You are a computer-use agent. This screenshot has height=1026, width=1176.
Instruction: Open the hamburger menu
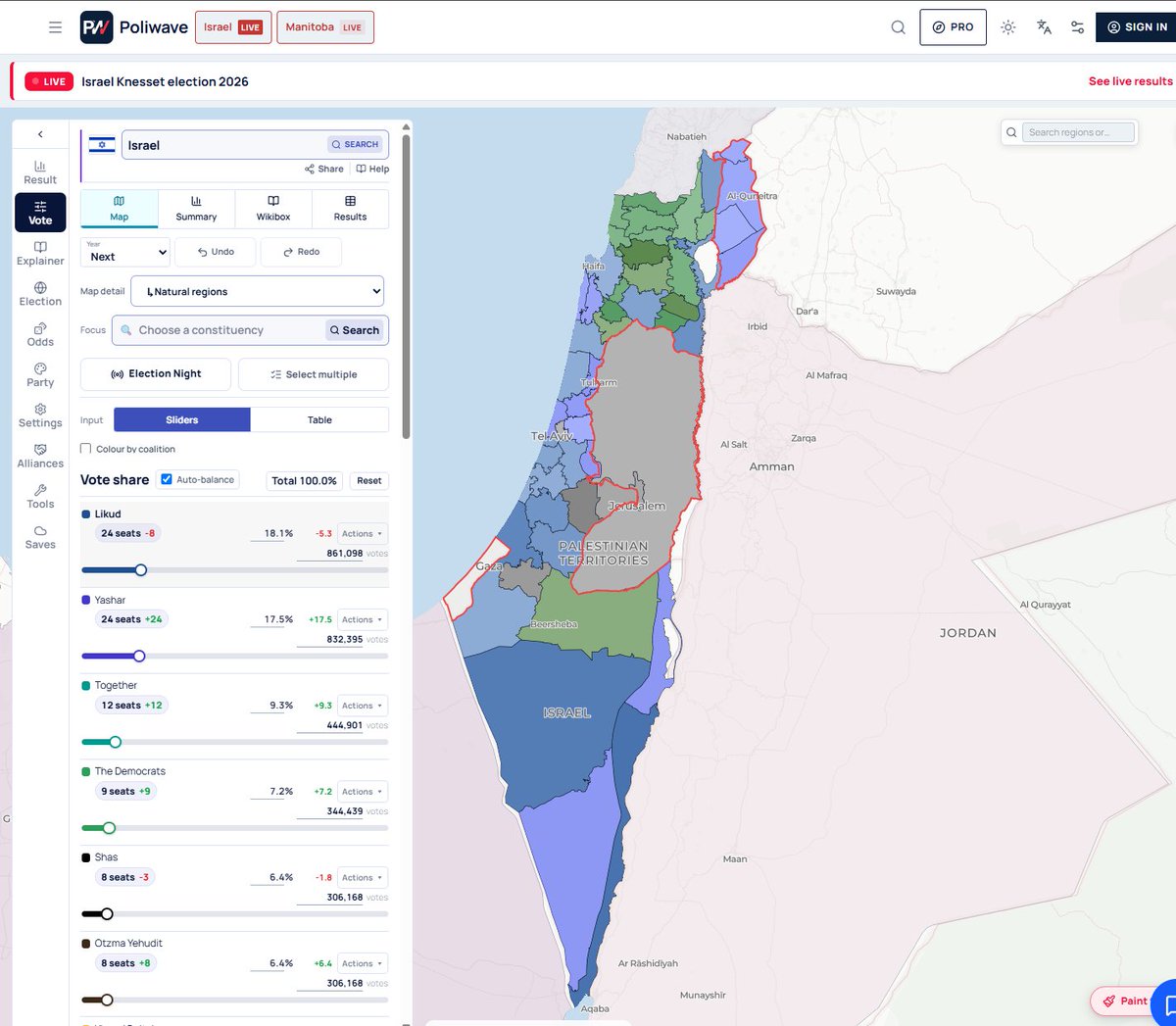click(x=55, y=27)
